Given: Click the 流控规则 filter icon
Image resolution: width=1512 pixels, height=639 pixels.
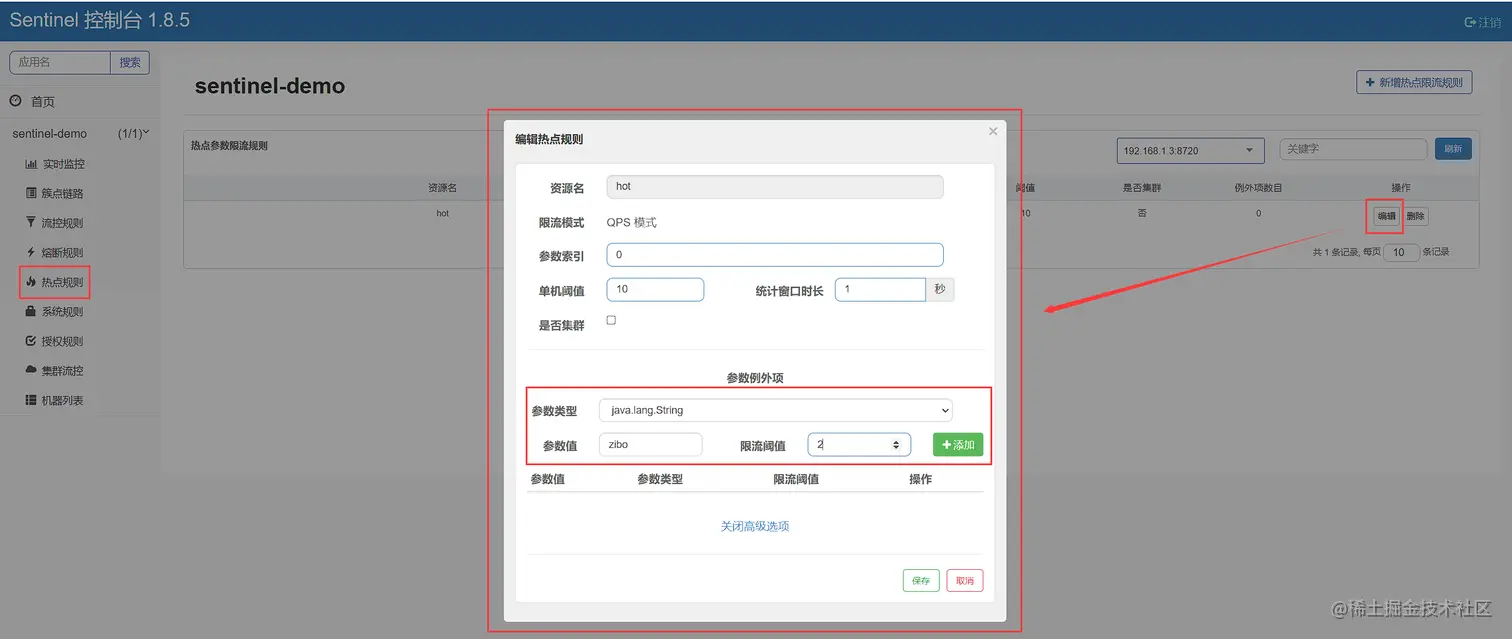Looking at the screenshot, I should (31, 222).
